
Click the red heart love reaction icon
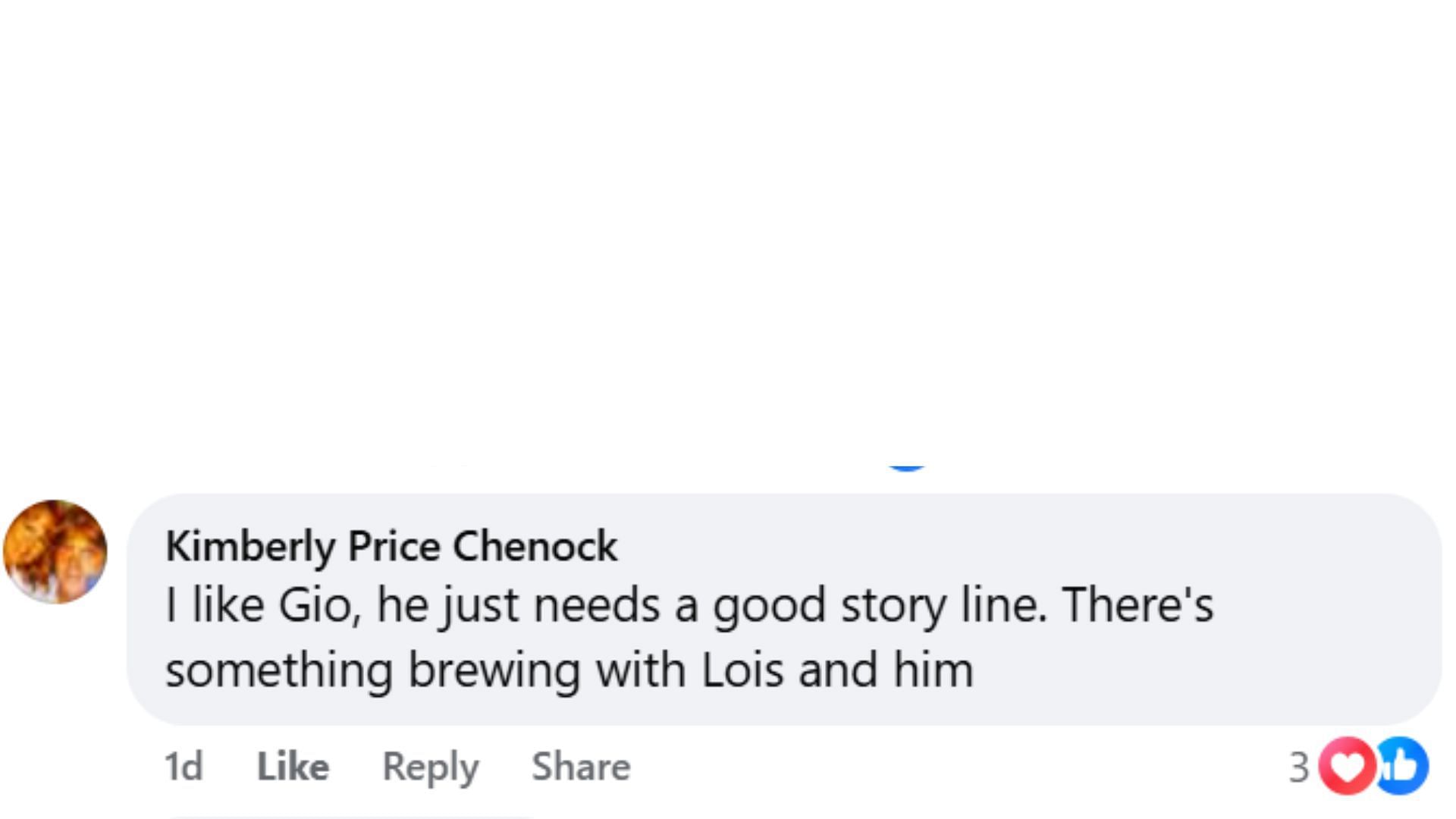point(1348,766)
